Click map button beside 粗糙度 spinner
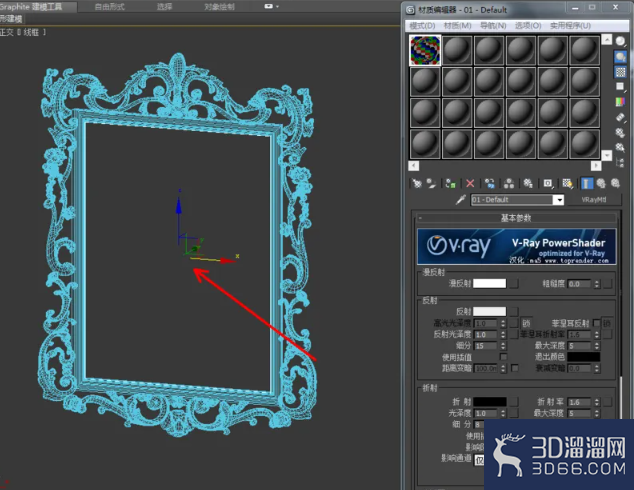 point(607,284)
